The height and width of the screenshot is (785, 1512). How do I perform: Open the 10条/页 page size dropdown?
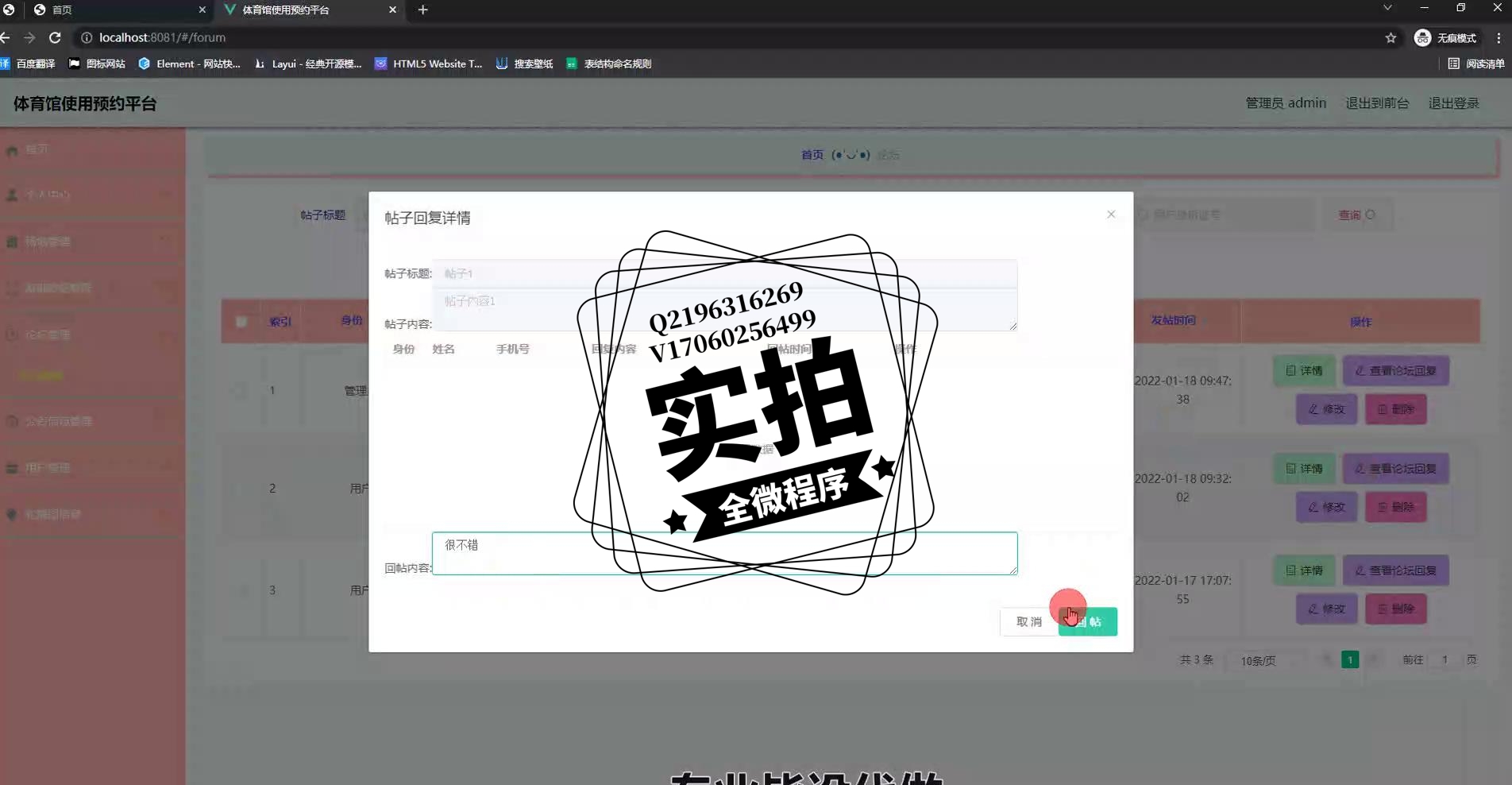pyautogui.click(x=1264, y=660)
